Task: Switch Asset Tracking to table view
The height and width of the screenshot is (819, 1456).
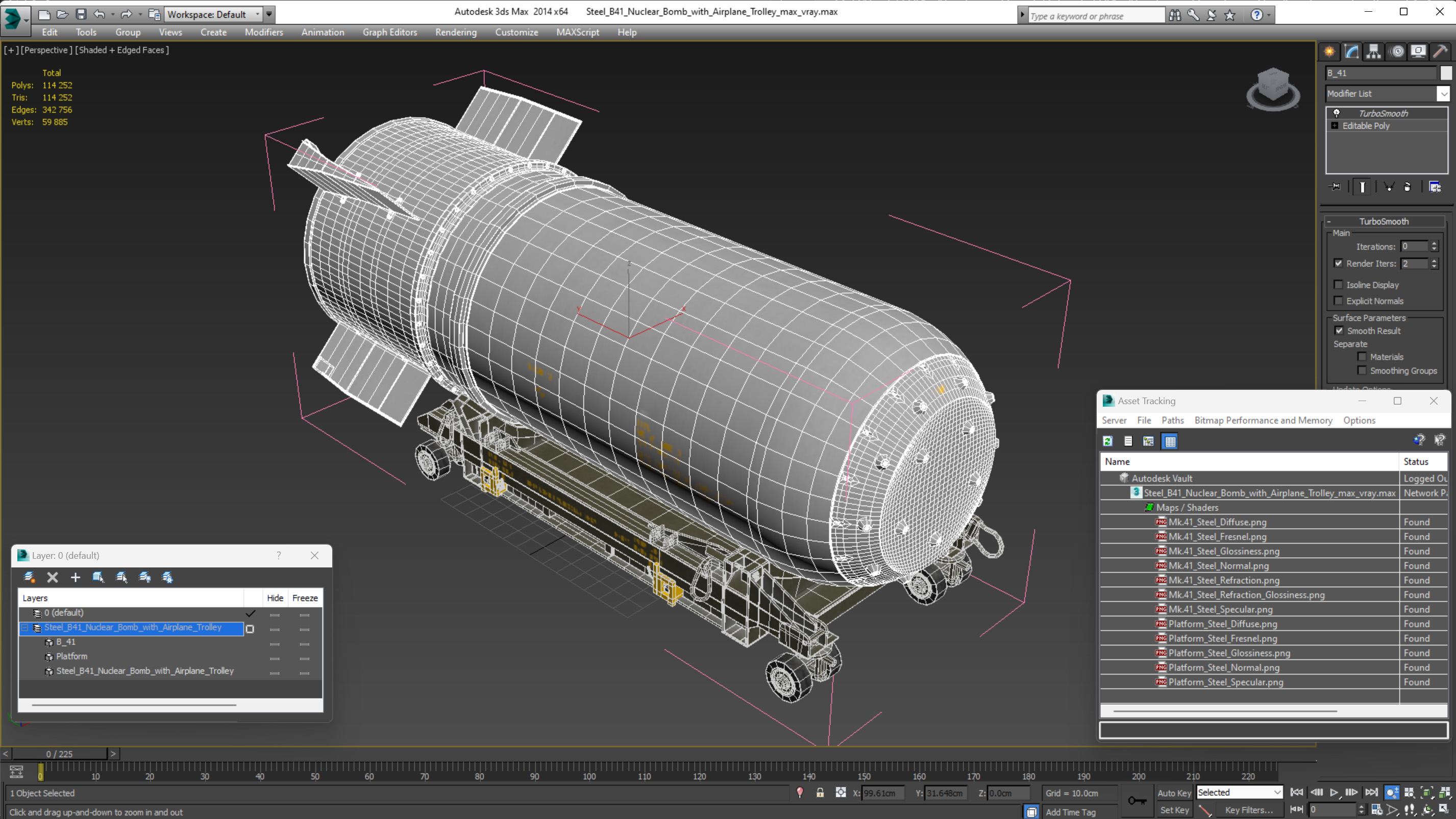Action: point(1169,441)
